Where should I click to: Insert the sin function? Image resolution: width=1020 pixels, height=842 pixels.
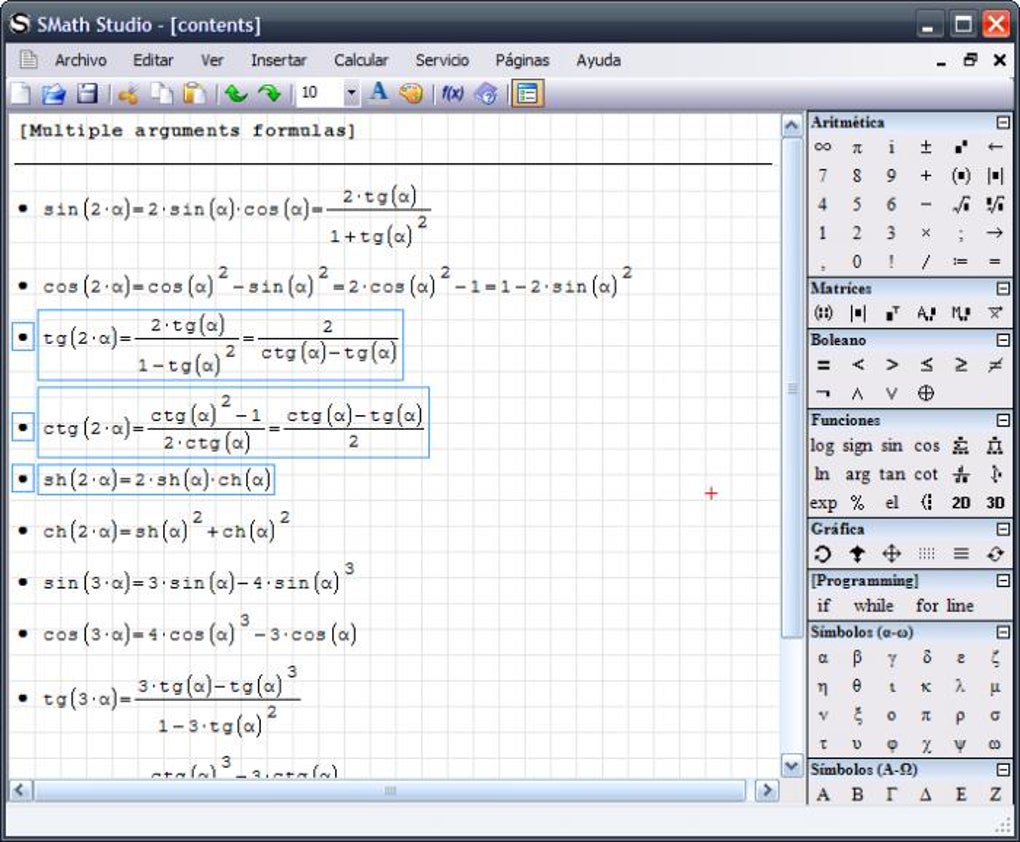891,446
